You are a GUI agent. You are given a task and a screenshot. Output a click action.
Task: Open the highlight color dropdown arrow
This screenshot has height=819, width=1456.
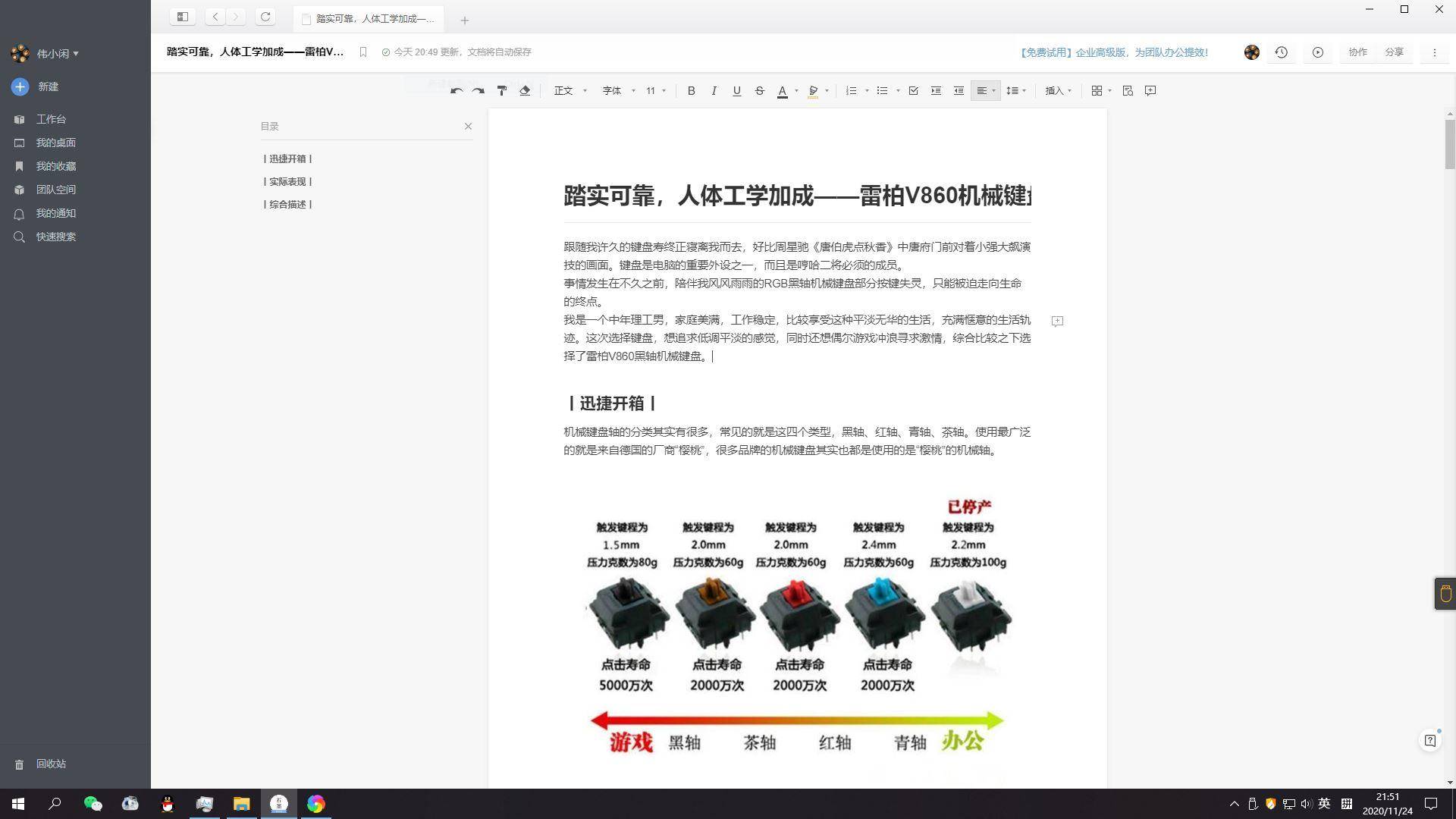click(x=827, y=91)
